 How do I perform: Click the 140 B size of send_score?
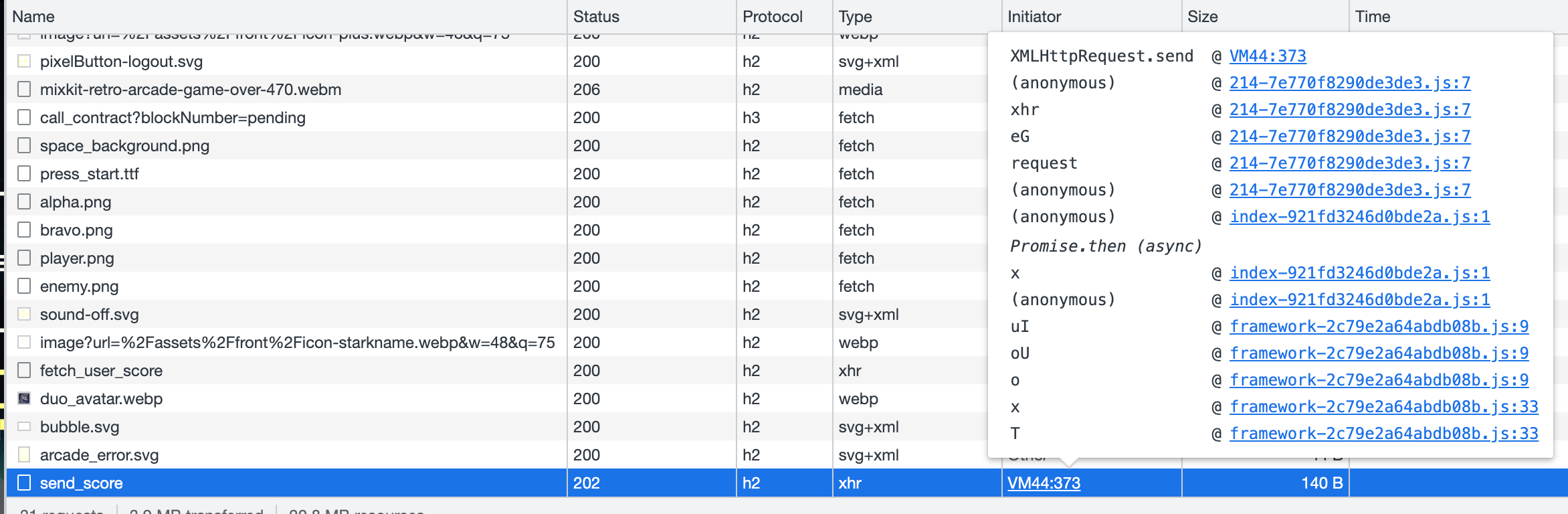pos(1322,483)
